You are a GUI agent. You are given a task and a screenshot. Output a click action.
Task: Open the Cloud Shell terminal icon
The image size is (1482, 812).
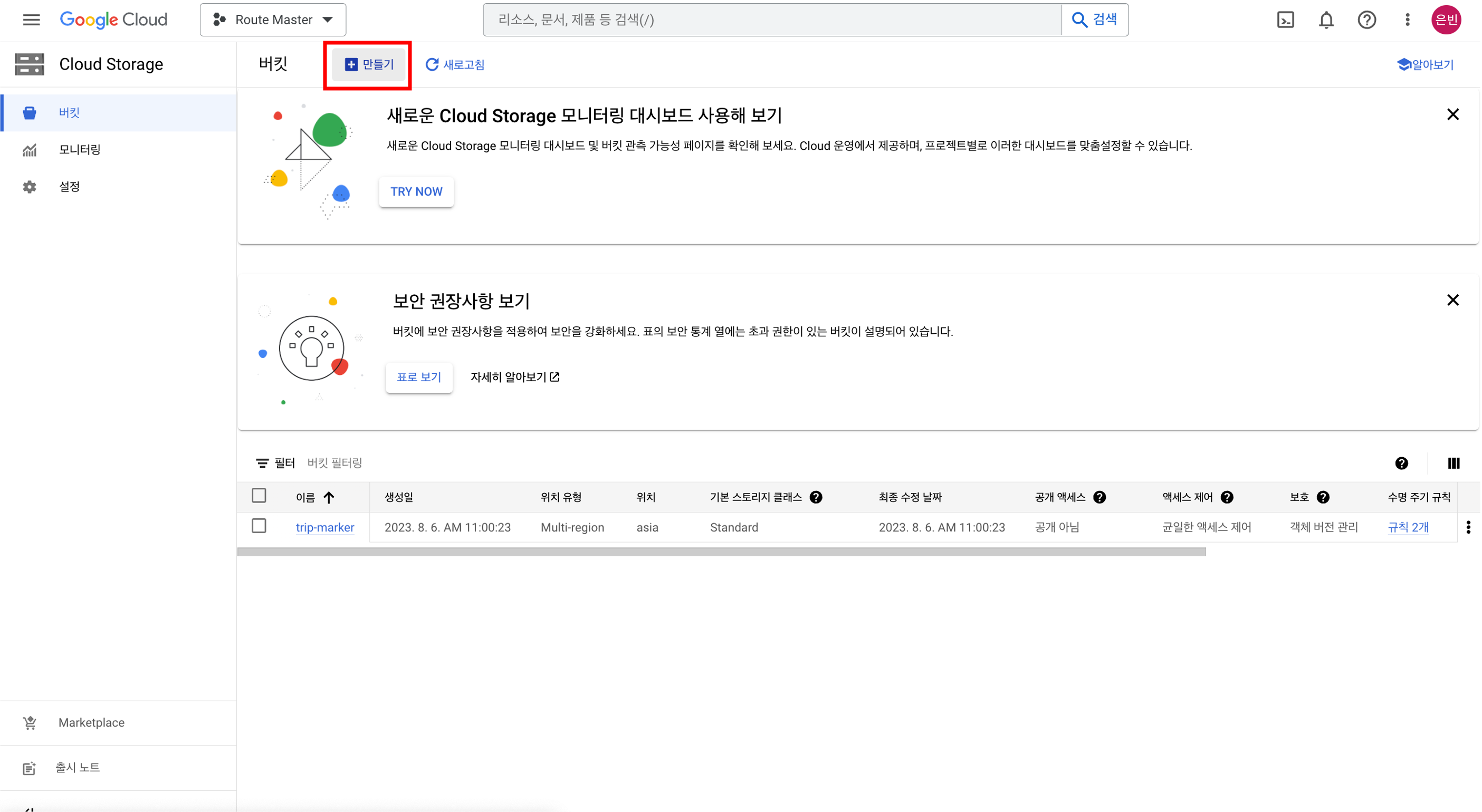(x=1285, y=20)
